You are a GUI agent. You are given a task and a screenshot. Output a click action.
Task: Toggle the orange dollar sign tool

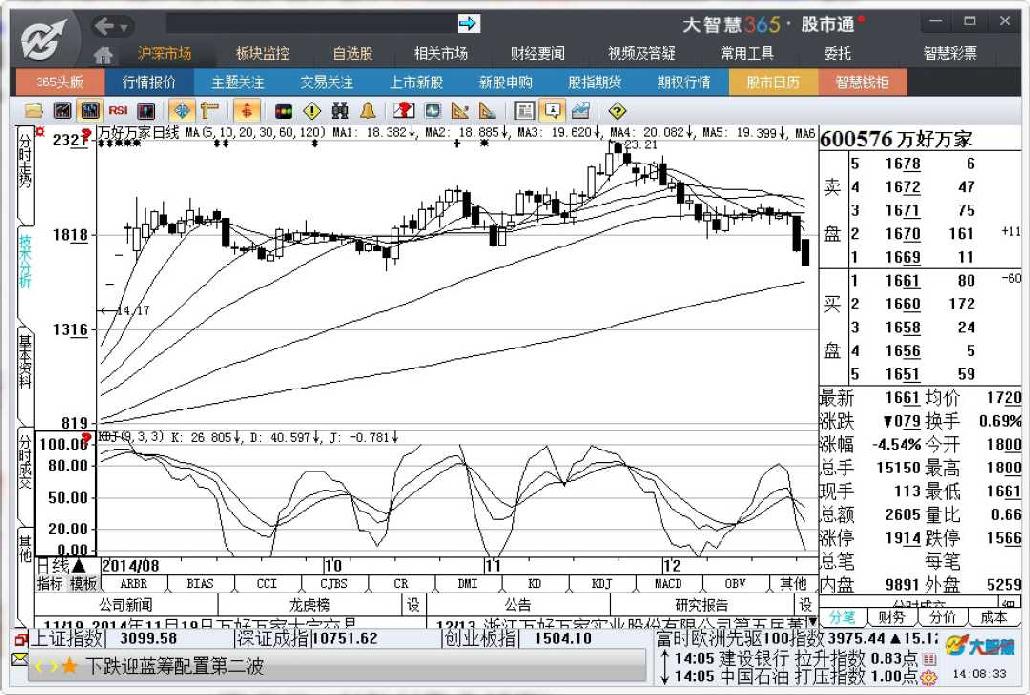tap(246, 110)
